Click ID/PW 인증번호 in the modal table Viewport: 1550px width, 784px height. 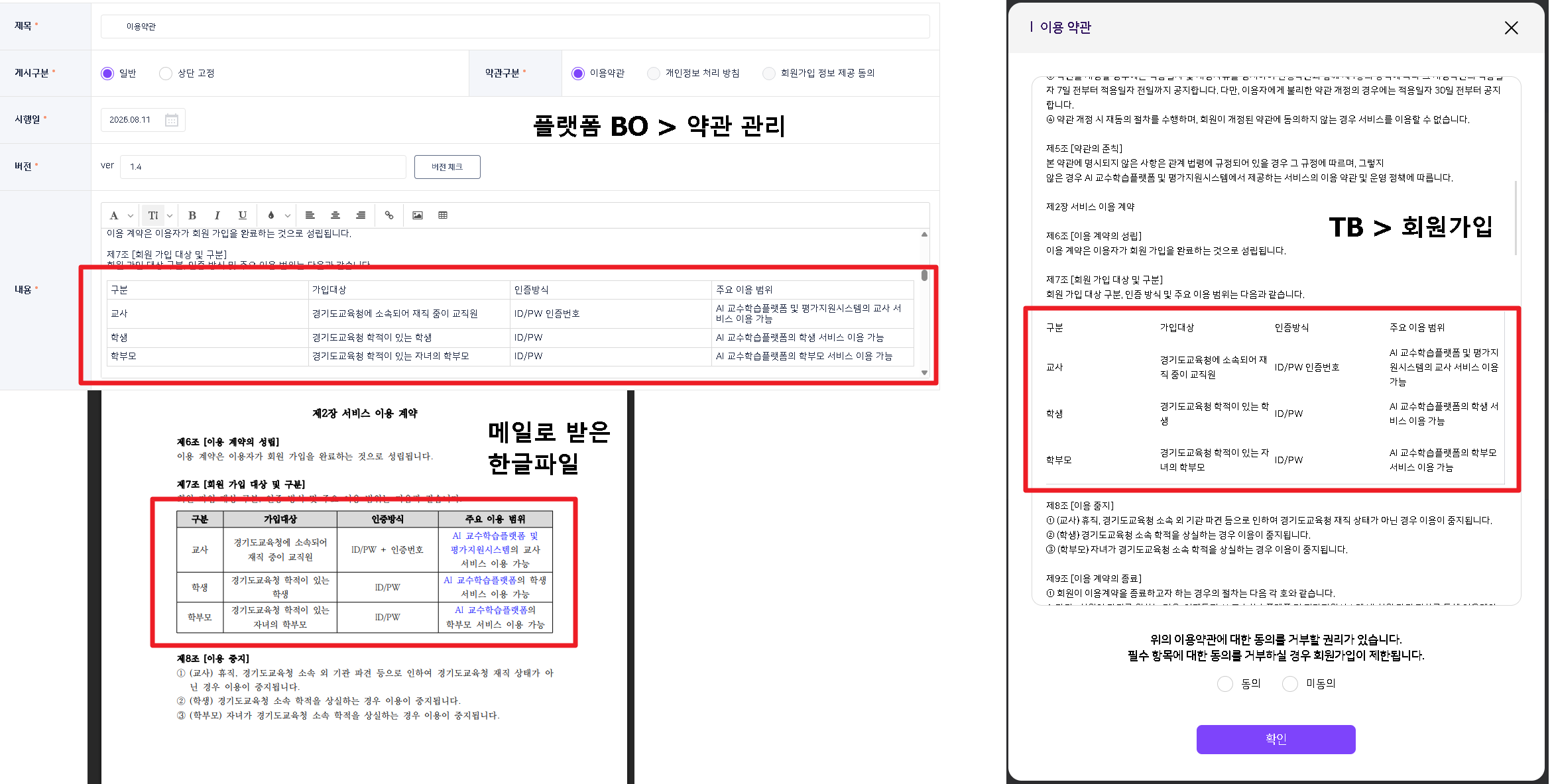[x=1307, y=367]
